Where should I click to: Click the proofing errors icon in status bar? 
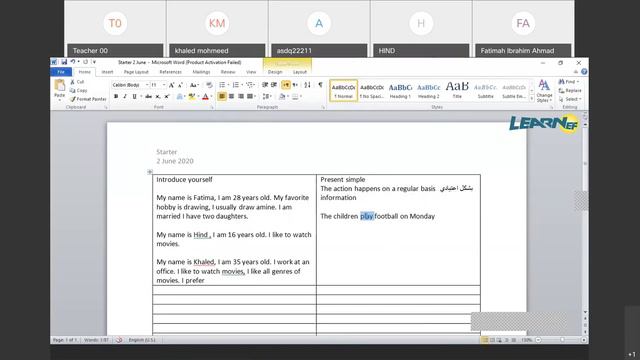point(119,340)
